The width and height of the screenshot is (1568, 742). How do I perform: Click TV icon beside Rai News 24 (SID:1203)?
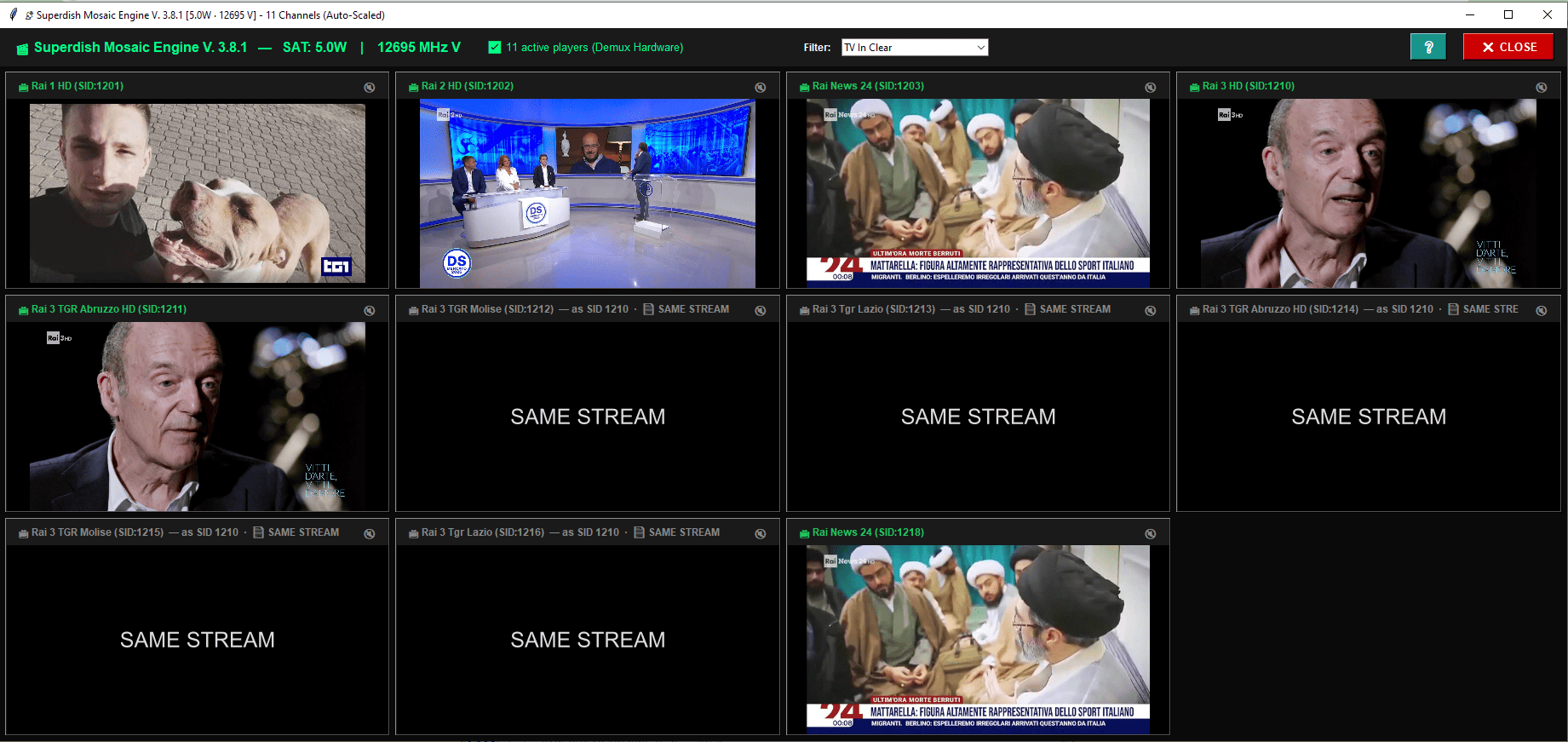[805, 87]
